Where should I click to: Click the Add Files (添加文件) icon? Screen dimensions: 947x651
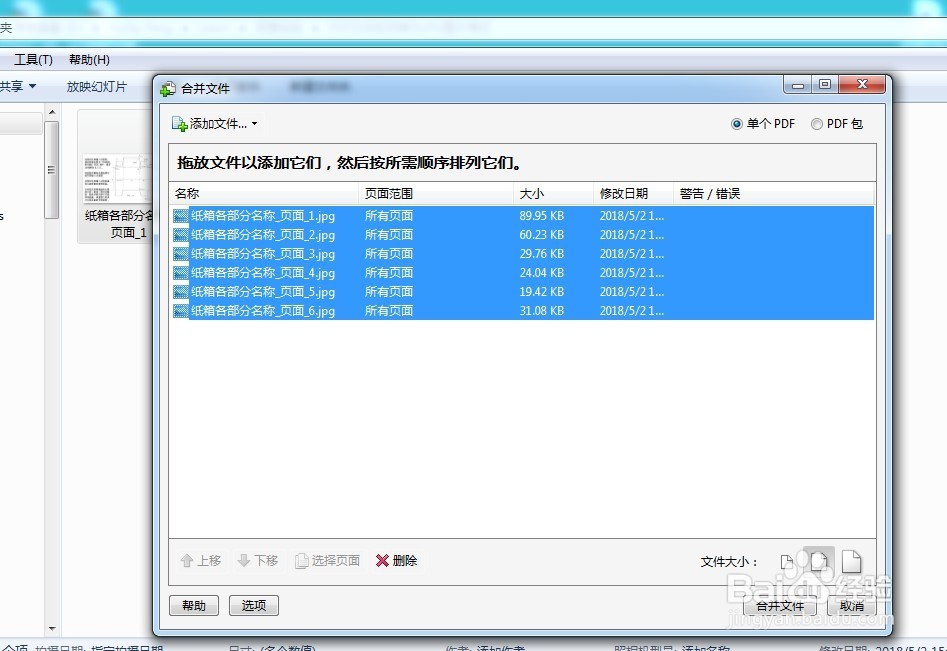(179, 124)
